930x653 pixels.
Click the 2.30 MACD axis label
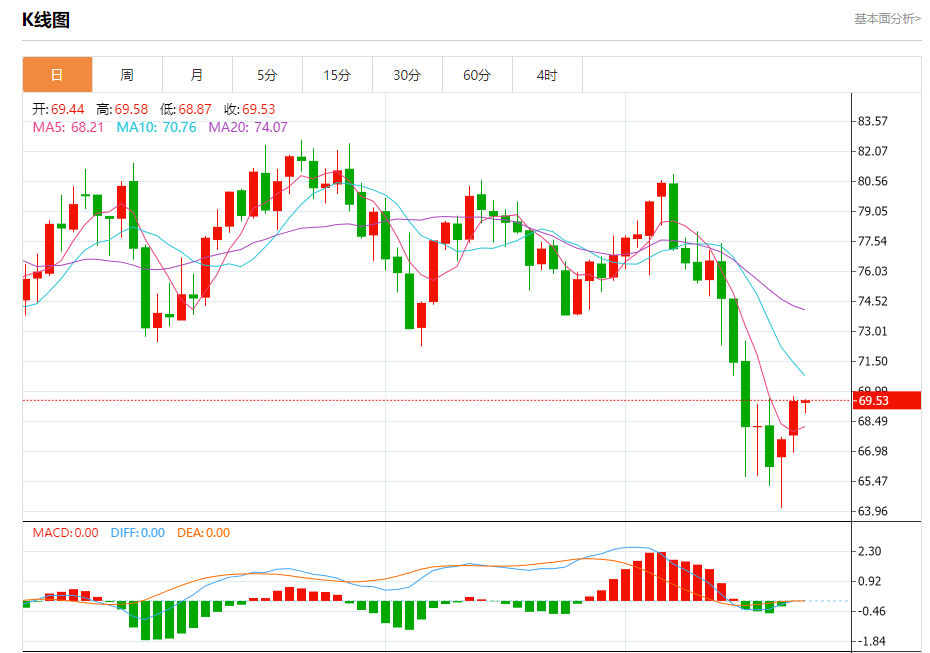pos(870,551)
